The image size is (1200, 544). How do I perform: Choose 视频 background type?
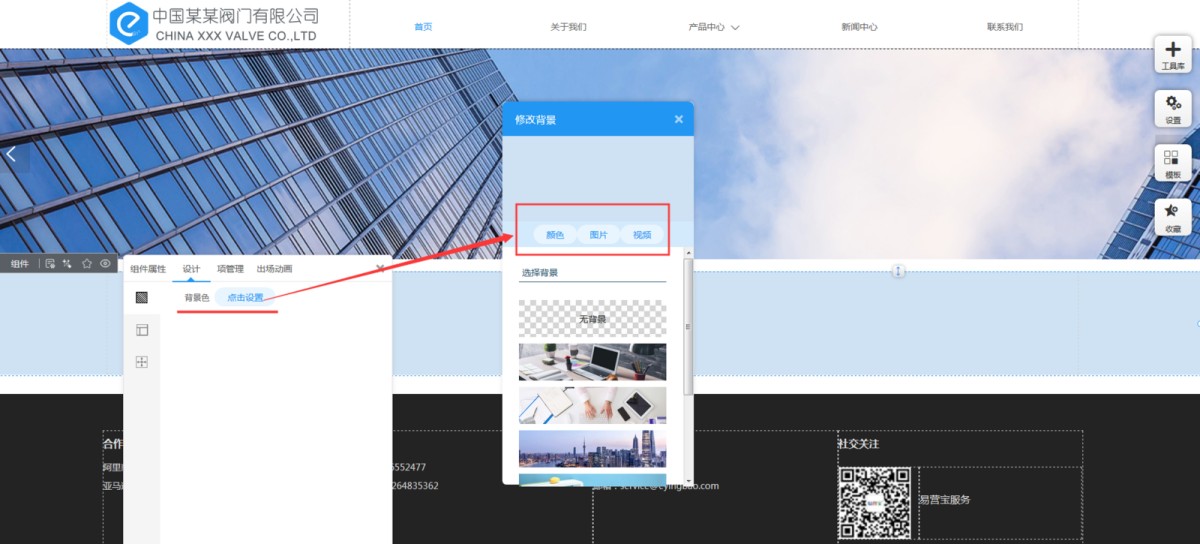coord(642,235)
